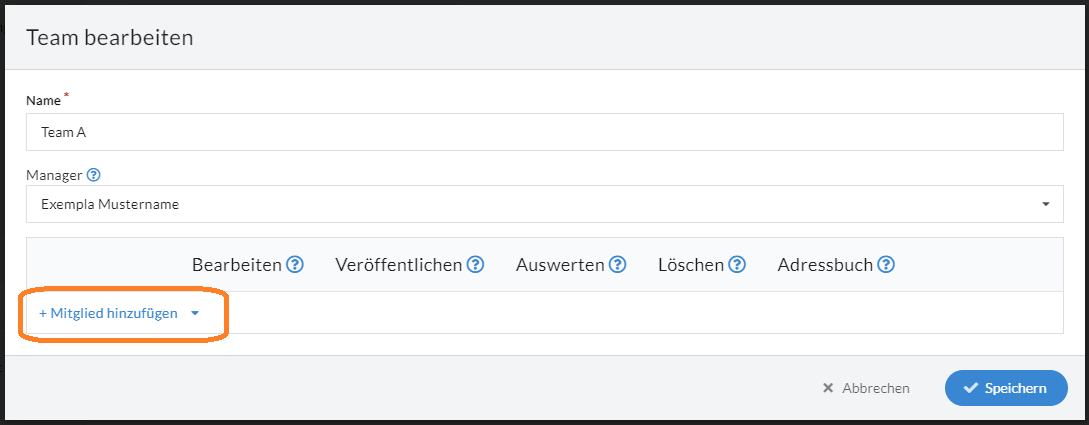Click the X icon of Abbrechen
Image resolution: width=1089 pixels, height=425 pixels.
tap(828, 388)
